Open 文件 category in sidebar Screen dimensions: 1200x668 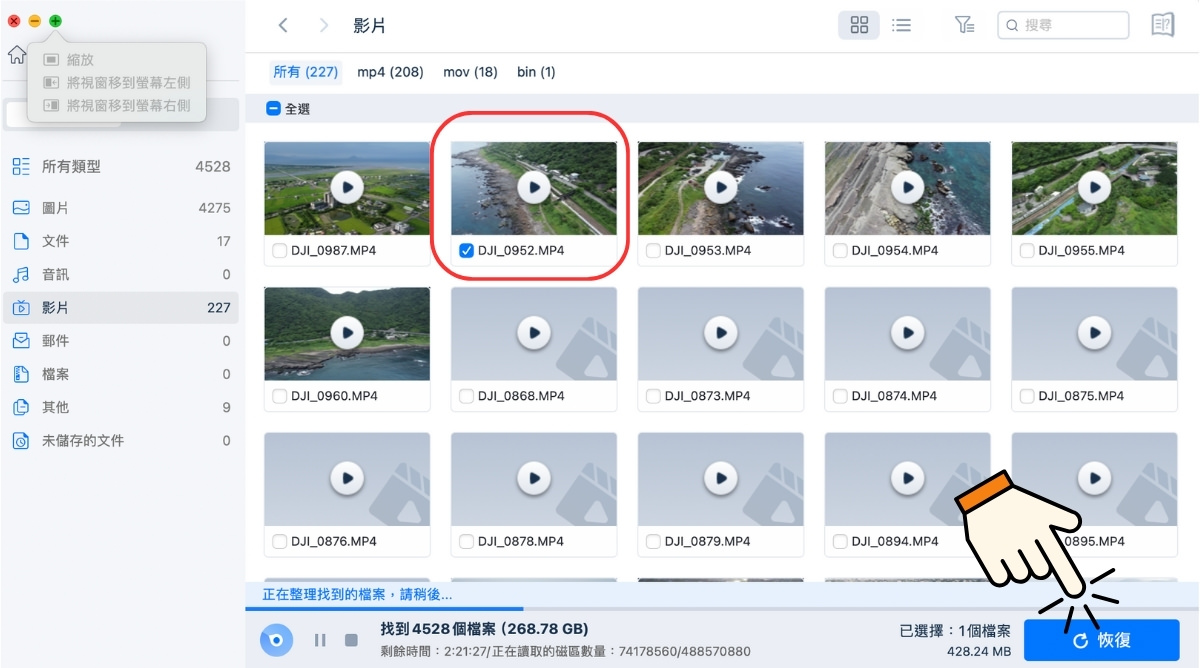(x=121, y=241)
